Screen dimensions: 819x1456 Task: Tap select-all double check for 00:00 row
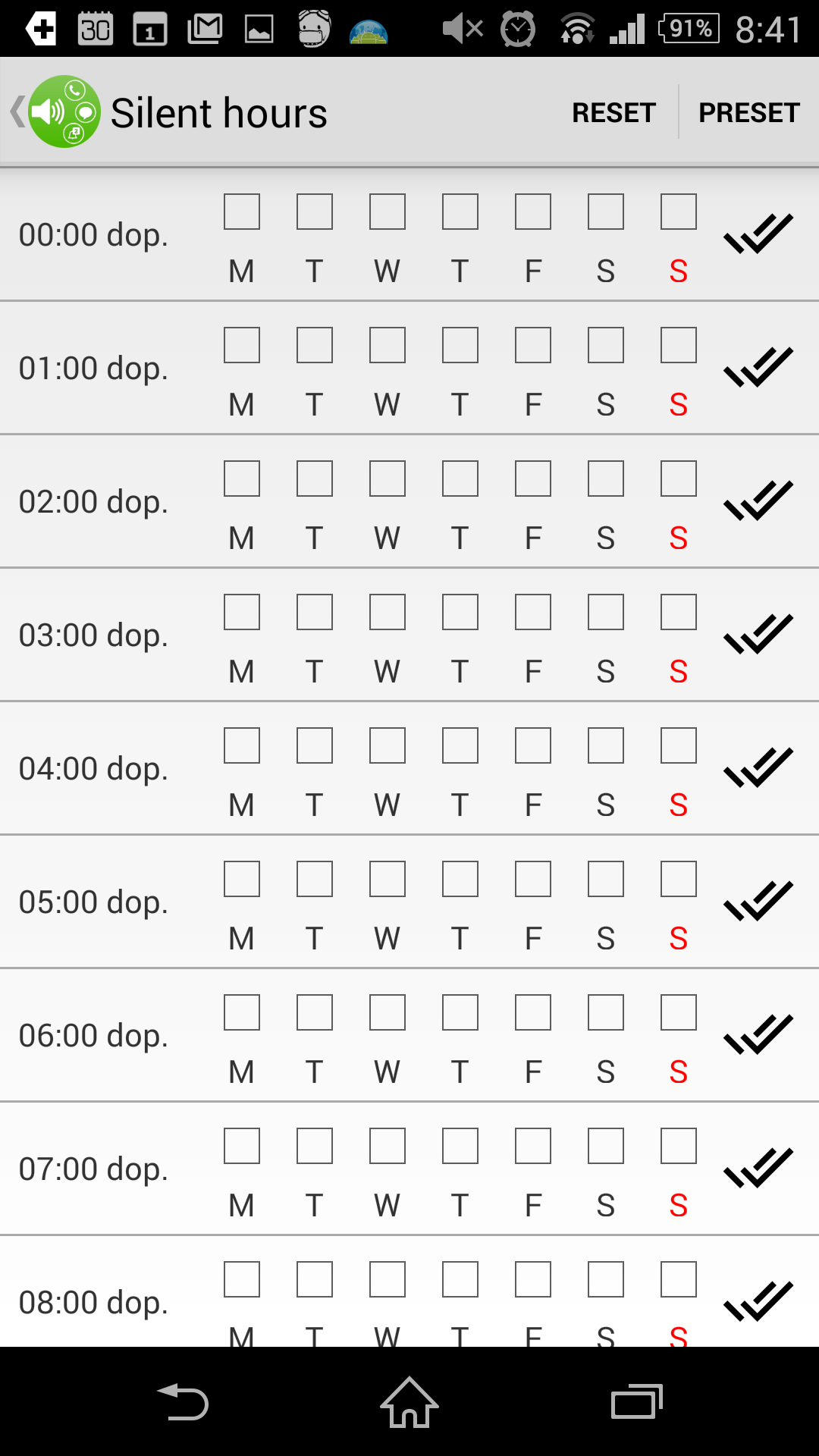[x=758, y=234]
